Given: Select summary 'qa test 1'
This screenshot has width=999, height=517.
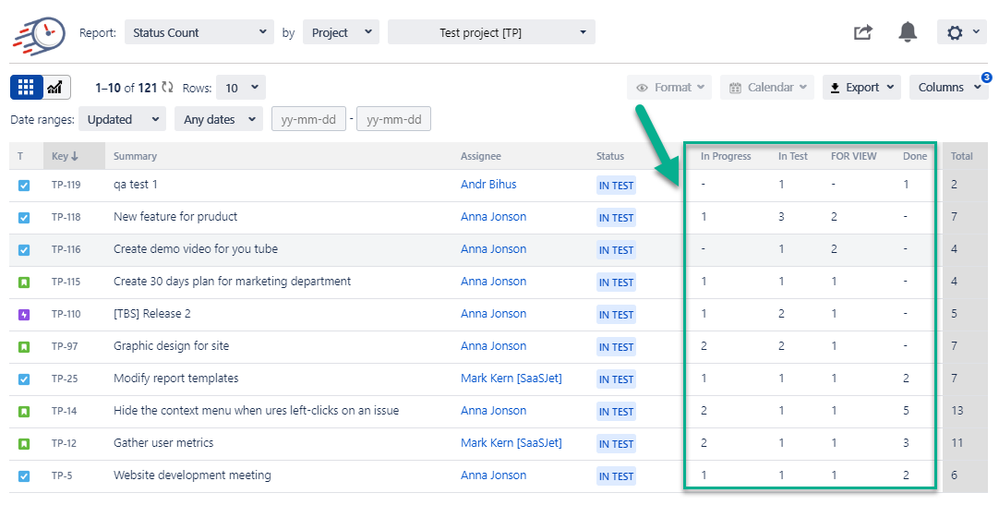Looking at the screenshot, I should coord(135,184).
